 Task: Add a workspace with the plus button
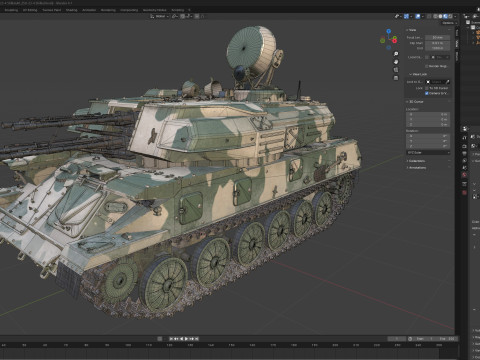click(x=189, y=10)
